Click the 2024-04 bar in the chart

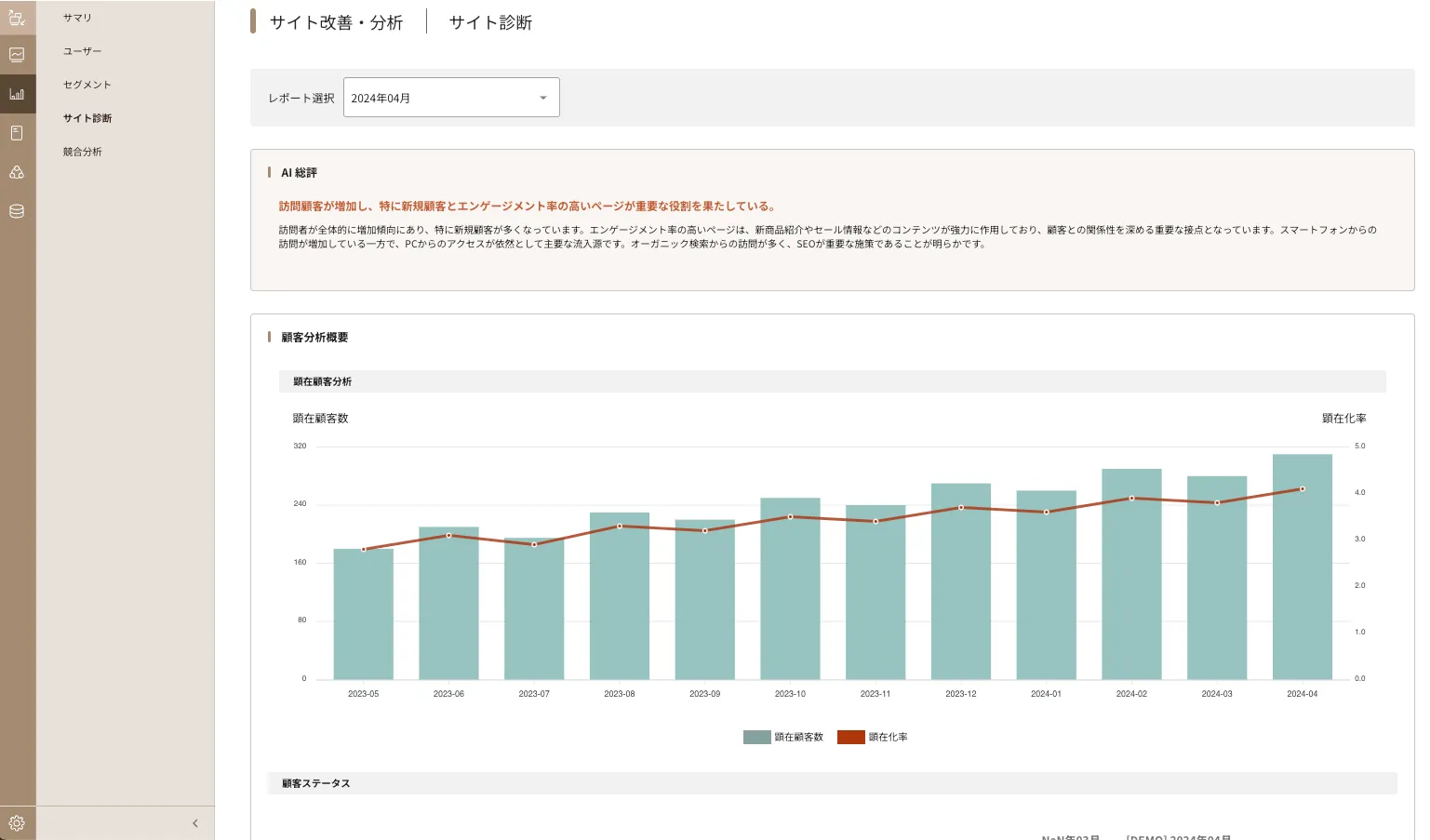coord(1303,567)
